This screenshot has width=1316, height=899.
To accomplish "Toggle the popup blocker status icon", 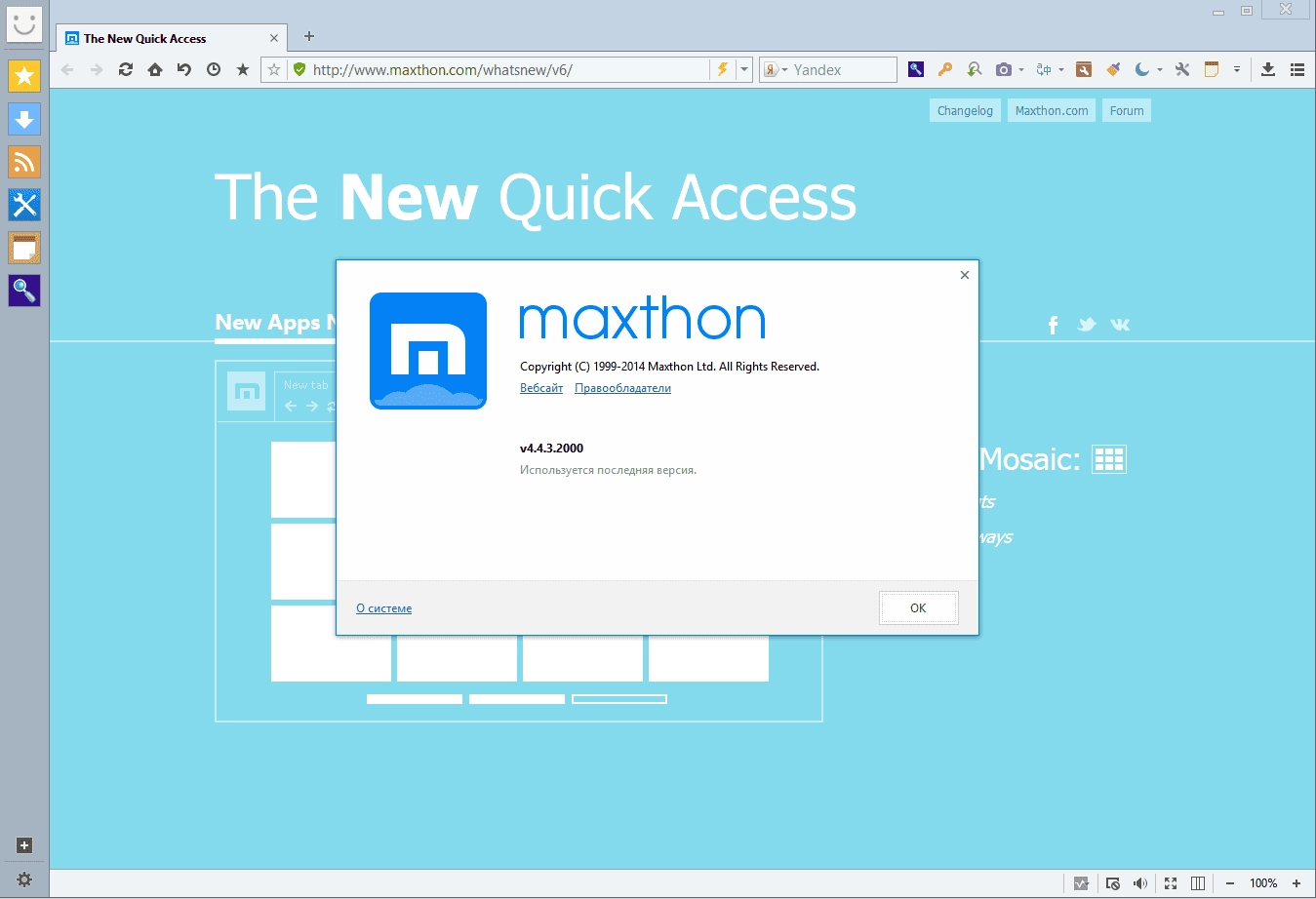I will tap(1113, 883).
